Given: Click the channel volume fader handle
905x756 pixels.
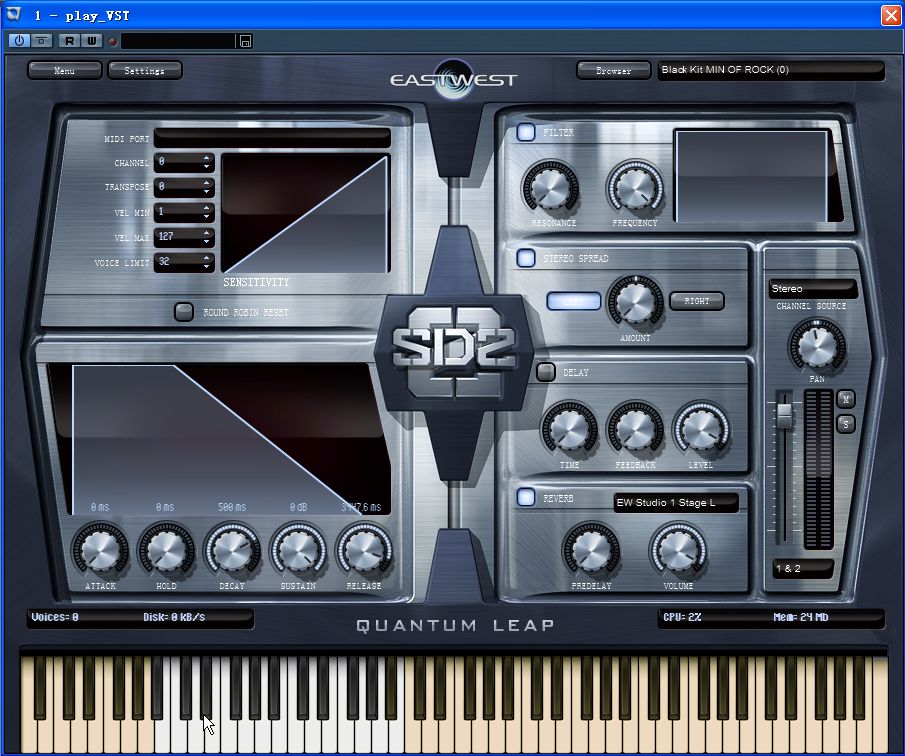Looking at the screenshot, I should tap(784, 415).
